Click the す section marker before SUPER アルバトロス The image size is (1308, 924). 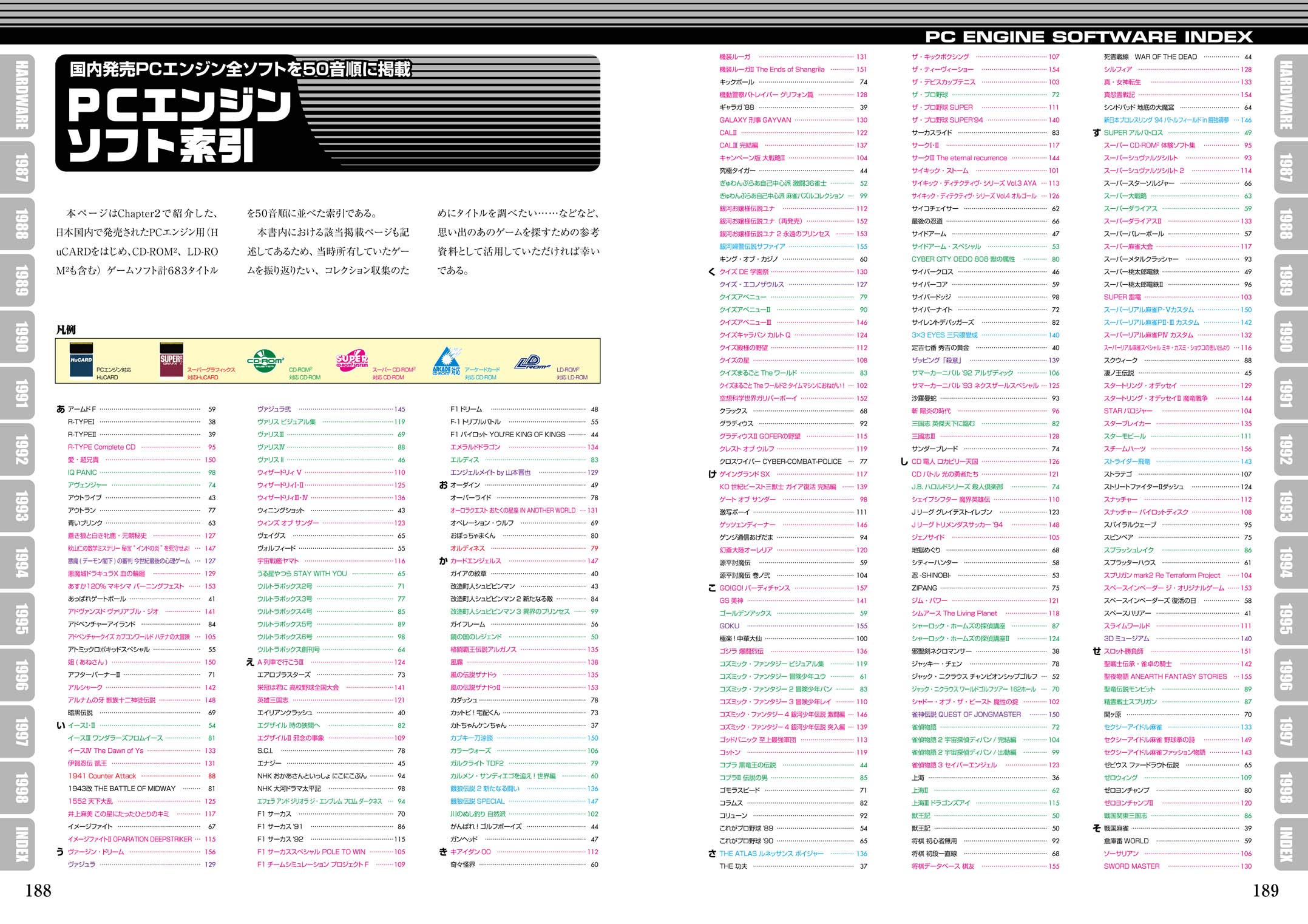click(x=1096, y=133)
